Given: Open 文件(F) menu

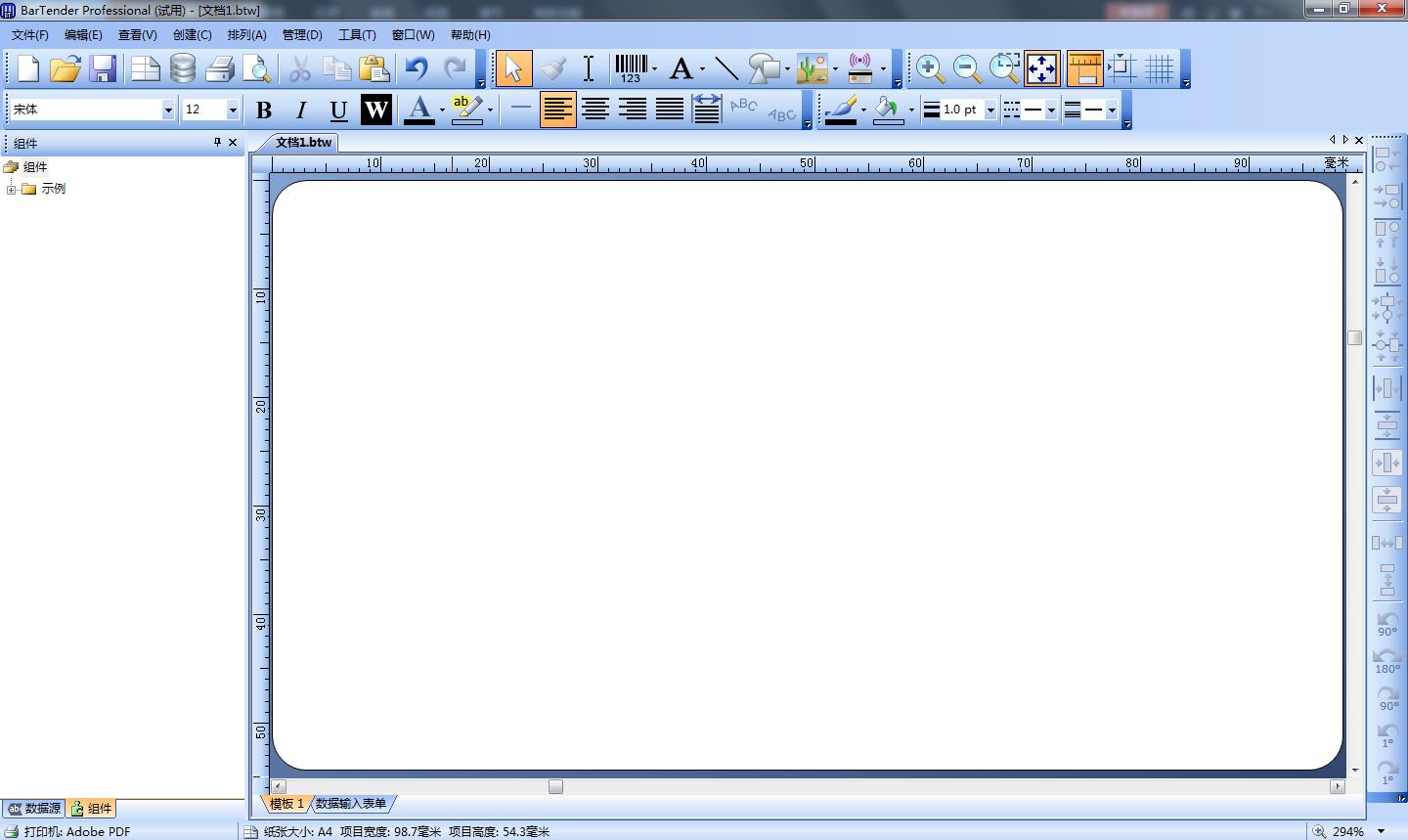Looking at the screenshot, I should (30, 34).
